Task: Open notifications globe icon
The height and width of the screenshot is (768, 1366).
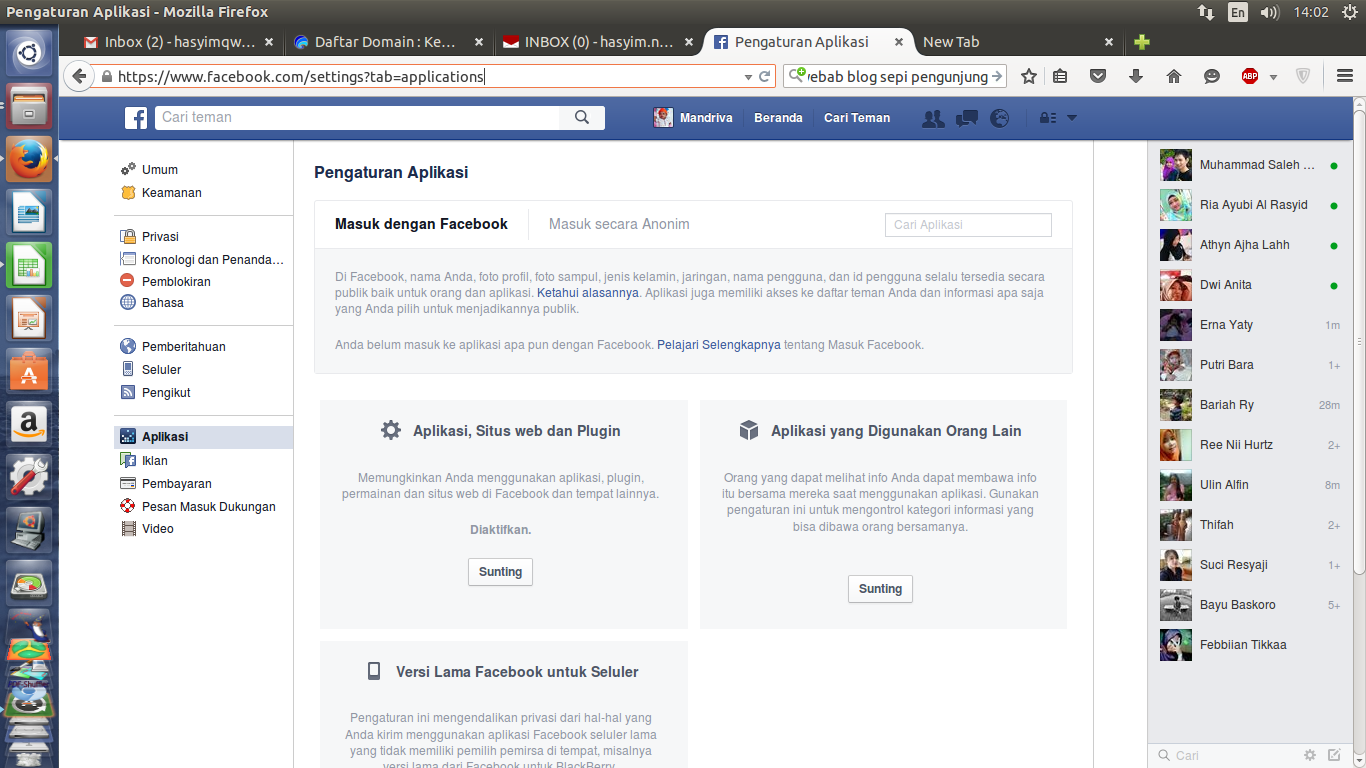Action: click(x=1000, y=118)
